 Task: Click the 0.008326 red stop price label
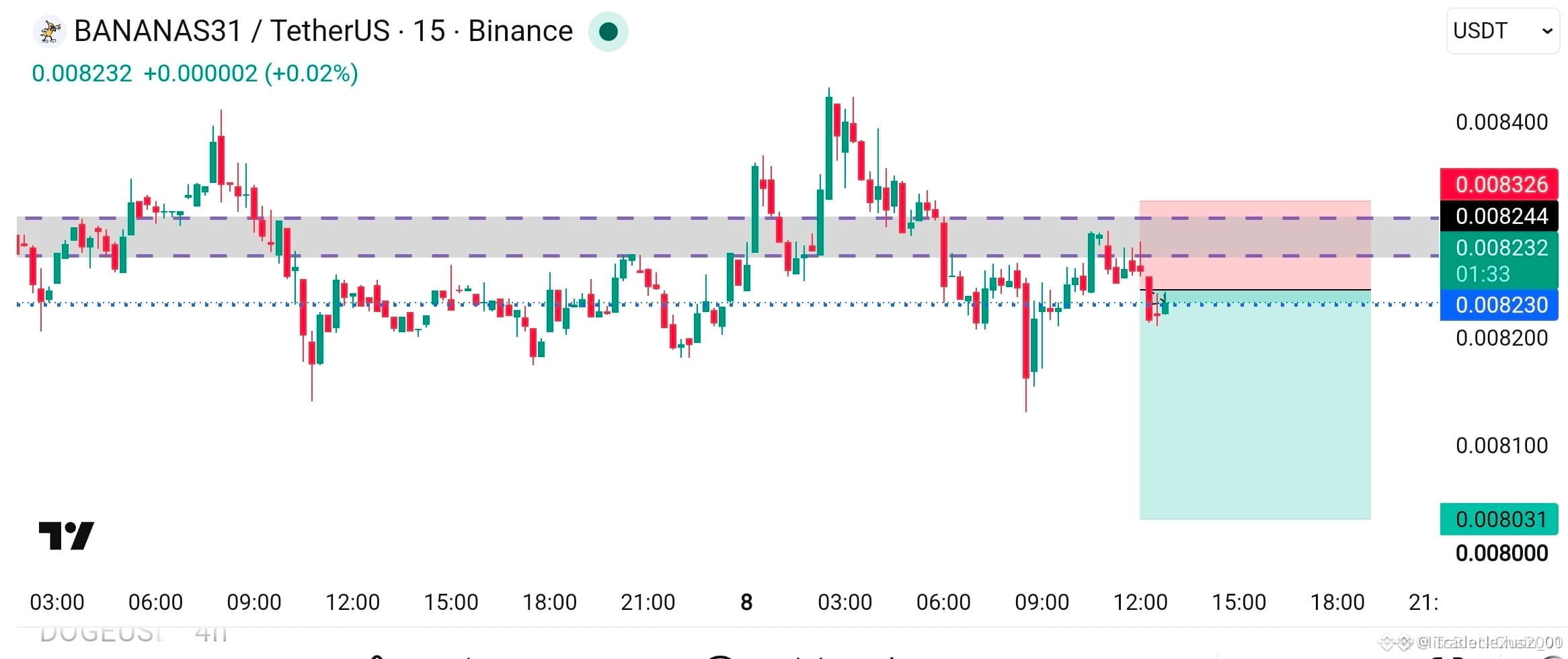coord(1499,184)
